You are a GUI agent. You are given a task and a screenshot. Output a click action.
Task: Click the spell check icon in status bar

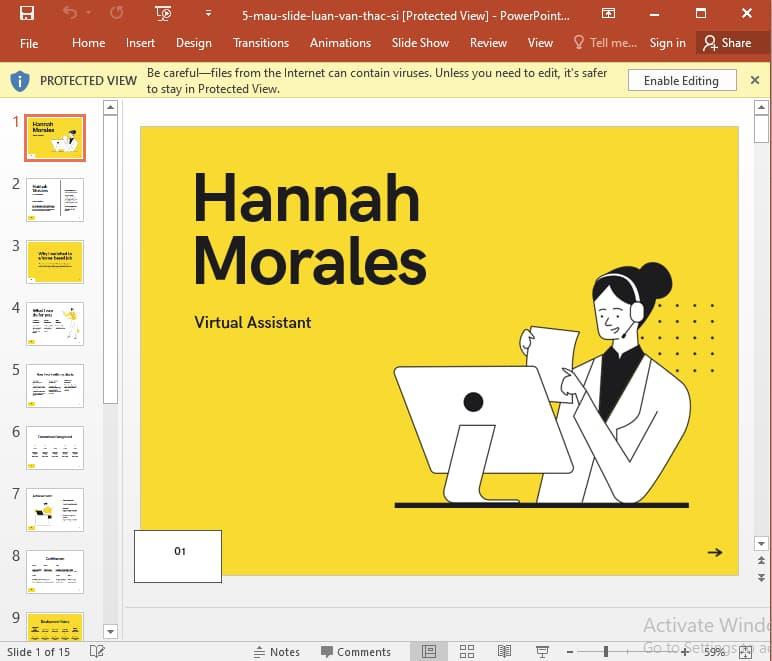pyautogui.click(x=97, y=651)
